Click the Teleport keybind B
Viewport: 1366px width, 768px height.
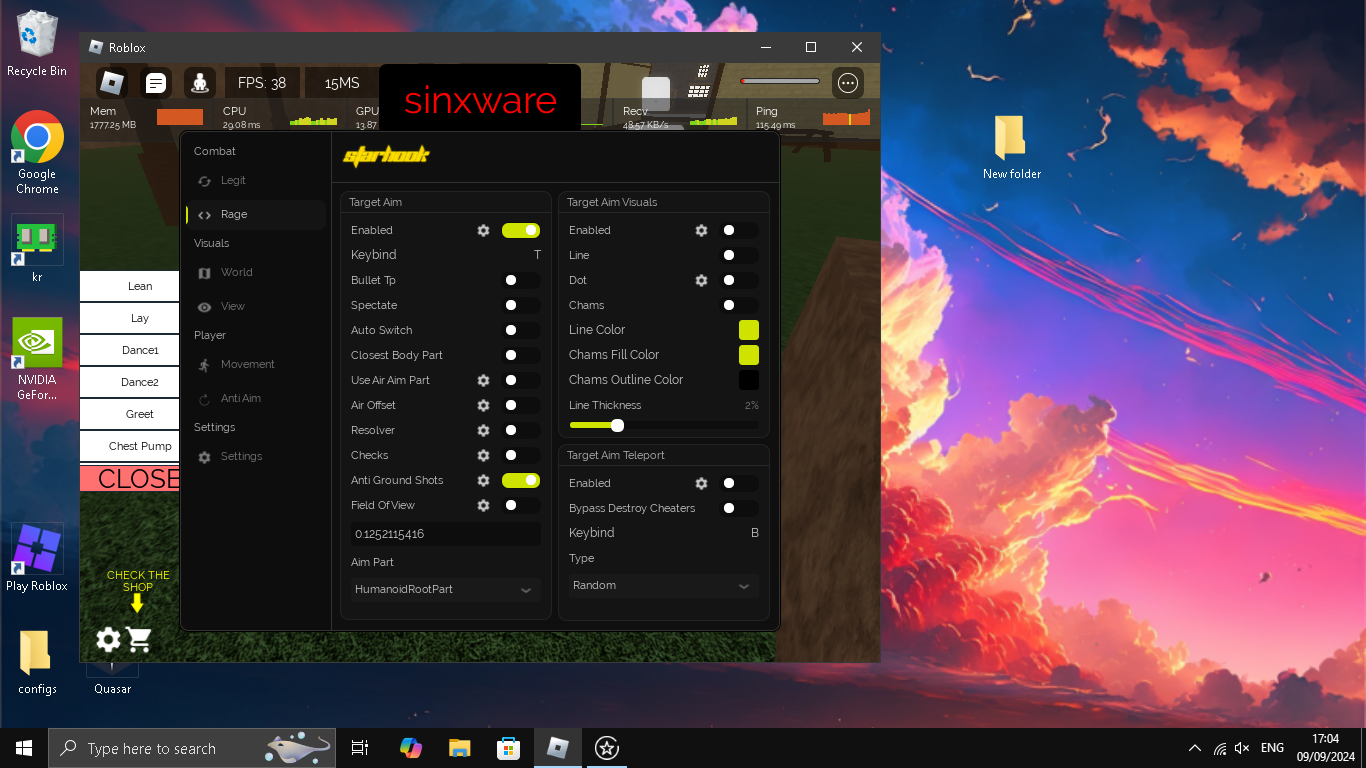coord(755,533)
